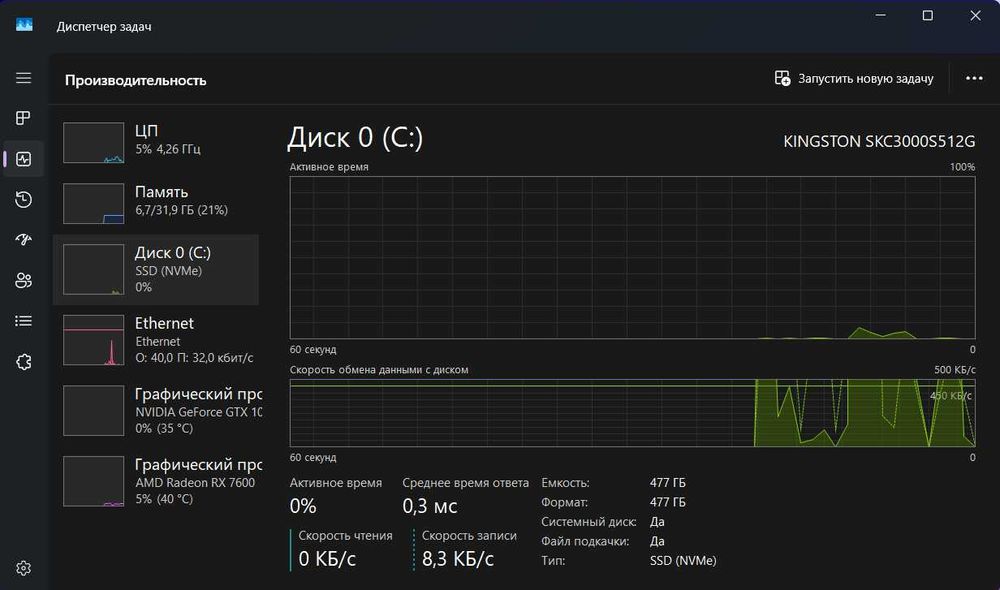Click the "SSD (NVMe)" value next to Тип

click(683, 561)
